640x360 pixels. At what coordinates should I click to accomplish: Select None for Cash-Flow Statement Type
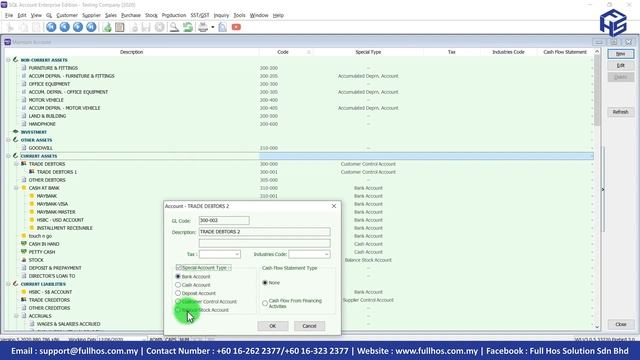coord(265,282)
